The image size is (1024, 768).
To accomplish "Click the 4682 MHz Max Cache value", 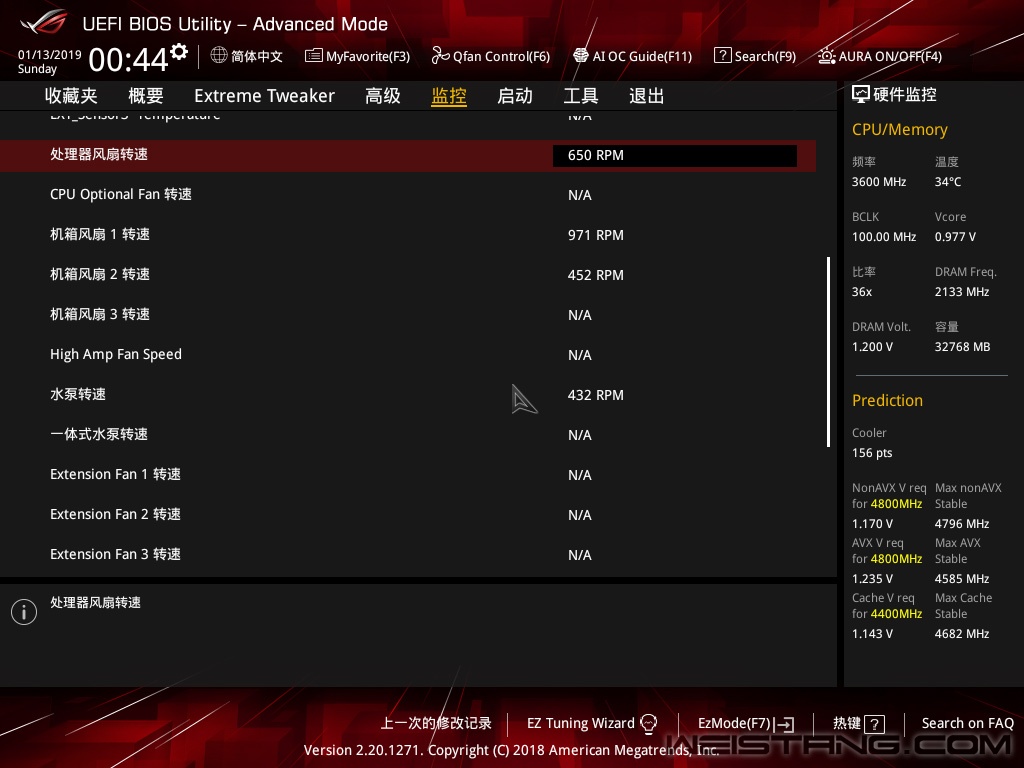I will tap(961, 633).
